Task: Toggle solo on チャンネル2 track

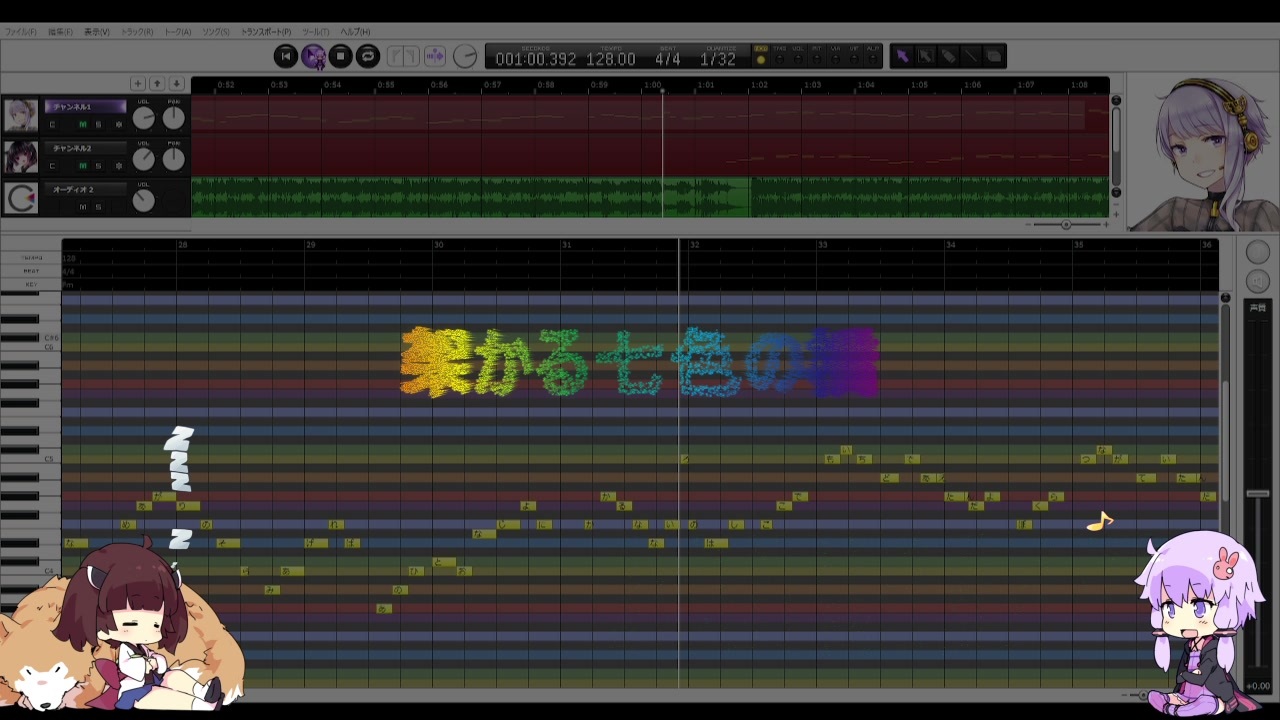Action: (98, 166)
